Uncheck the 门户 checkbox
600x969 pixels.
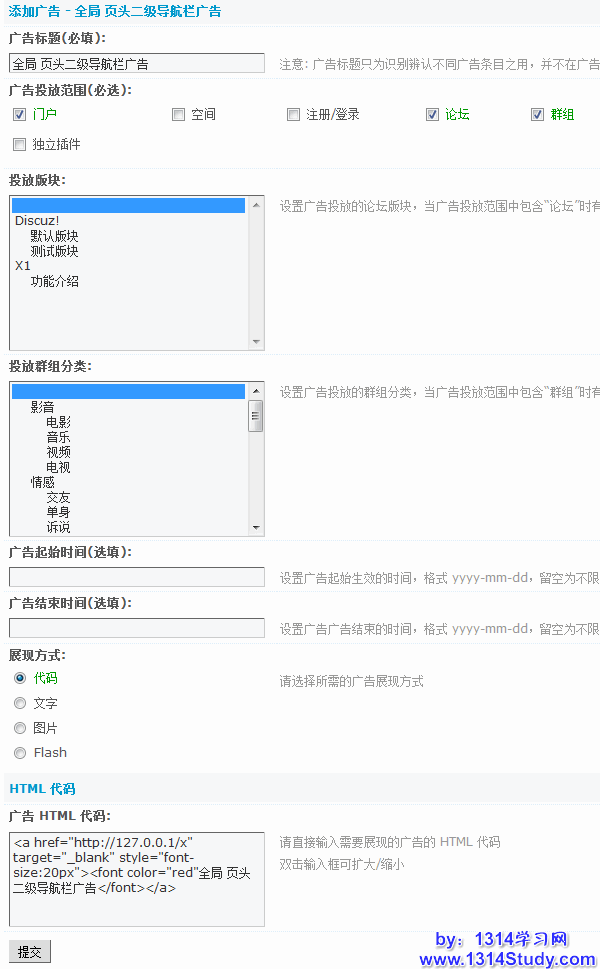19,114
